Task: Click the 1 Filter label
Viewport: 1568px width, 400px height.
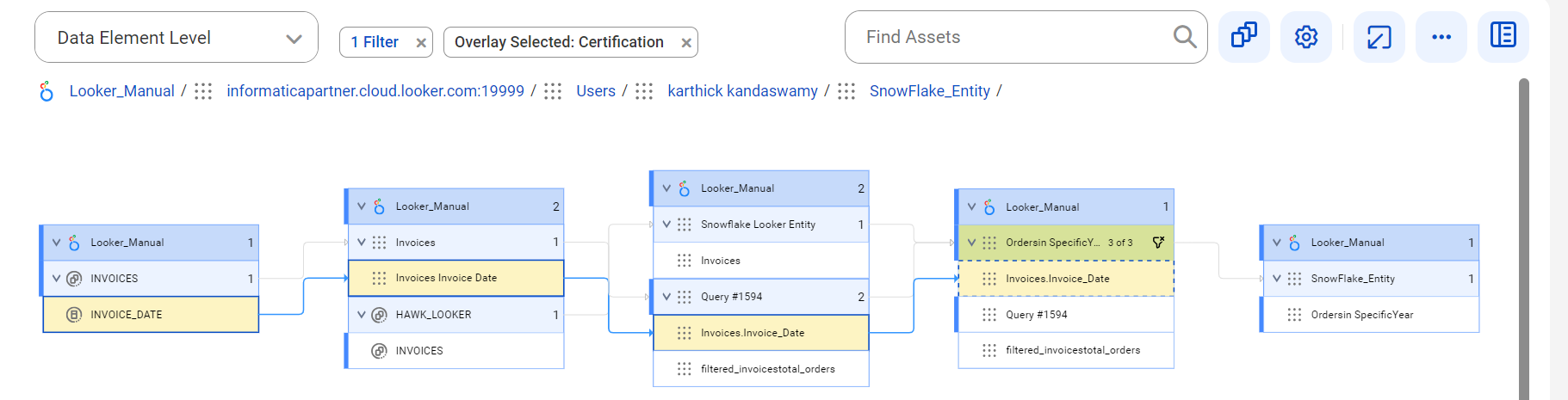Action: pyautogui.click(x=375, y=42)
